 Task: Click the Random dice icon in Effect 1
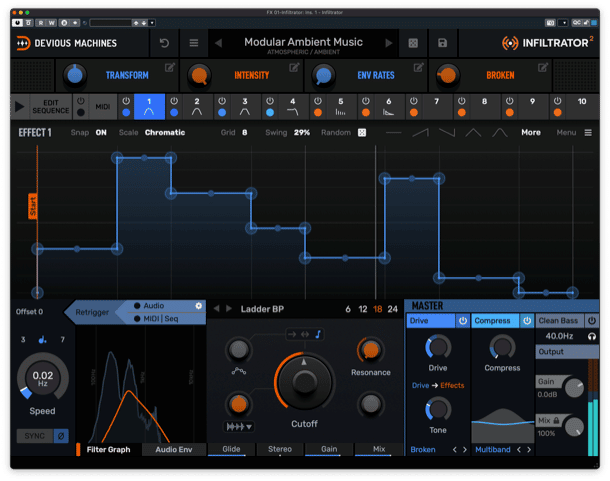pos(362,133)
